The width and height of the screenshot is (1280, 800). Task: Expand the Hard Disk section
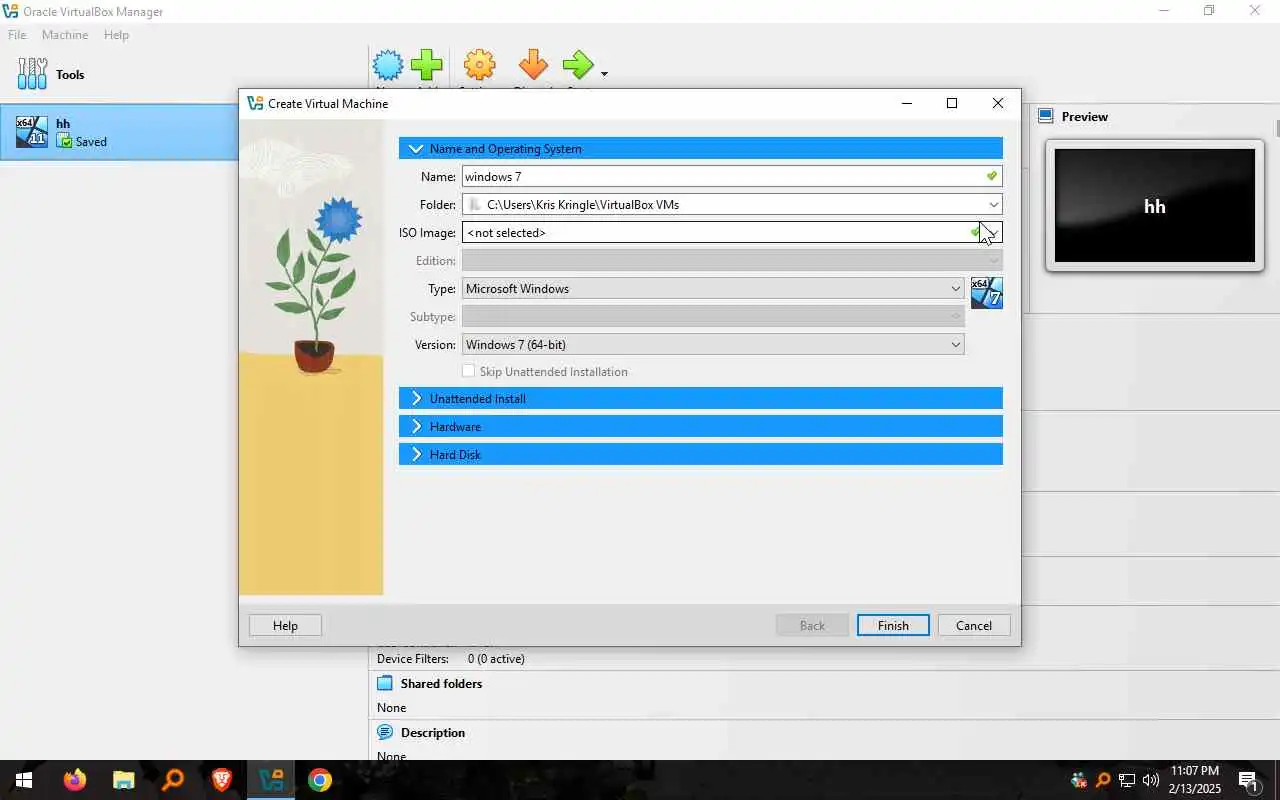coord(700,455)
